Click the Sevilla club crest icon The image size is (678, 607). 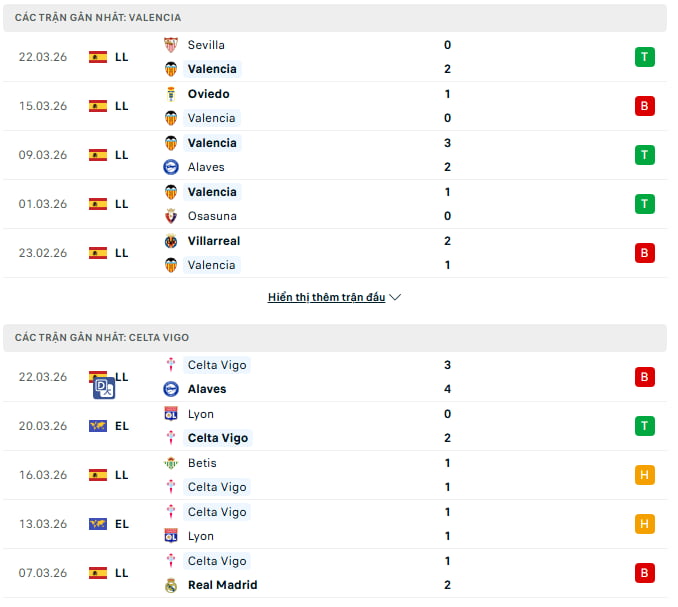(171, 45)
